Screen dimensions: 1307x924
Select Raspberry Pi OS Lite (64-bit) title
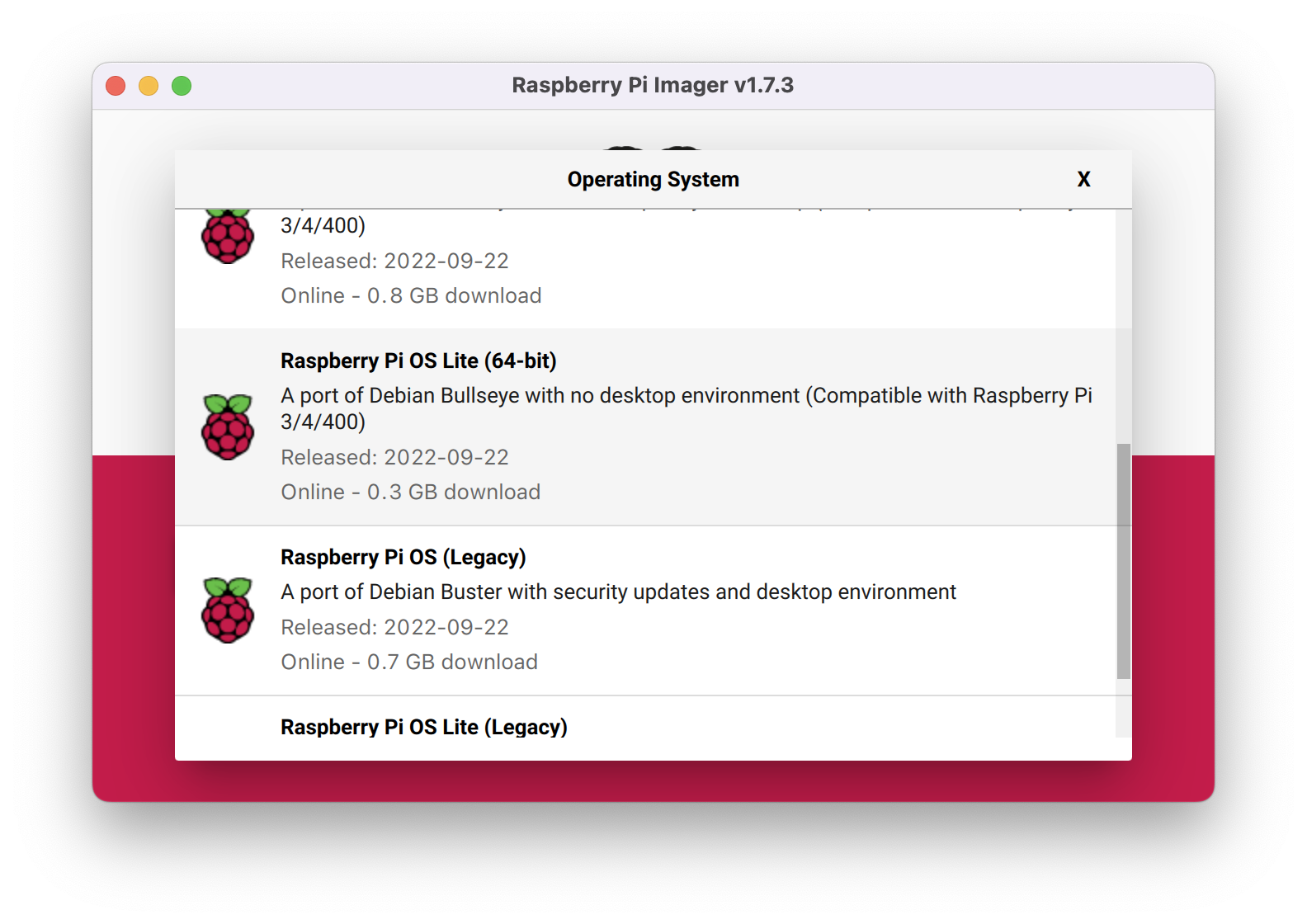coord(418,361)
